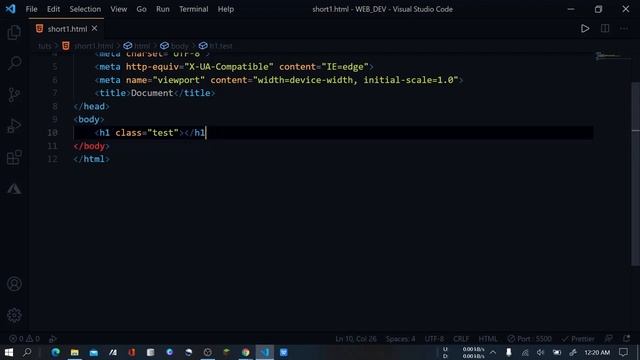
Task: Toggle Live Server Port: 5500
Action: pyautogui.click(x=529, y=339)
